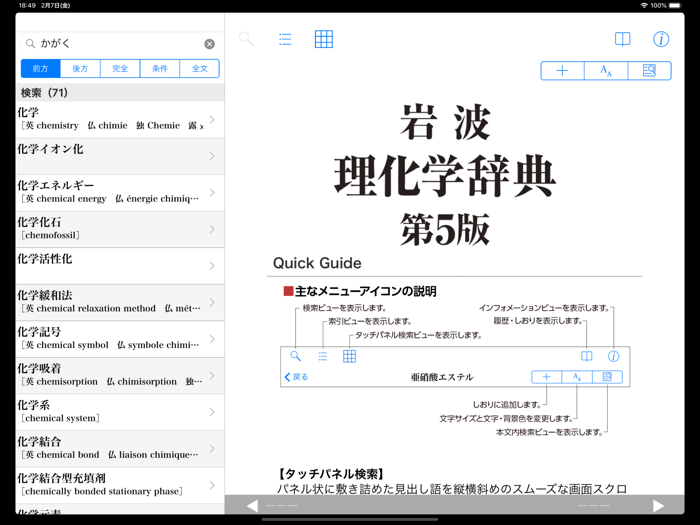Switch to 全文 full-text search tab
This screenshot has width=700, height=525.
pyautogui.click(x=200, y=69)
